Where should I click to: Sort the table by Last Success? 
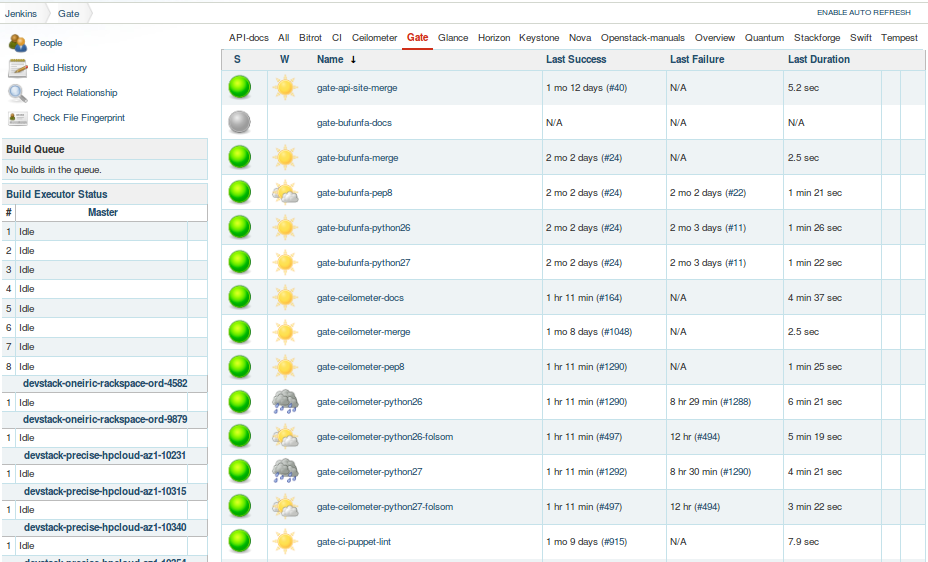(x=576, y=59)
